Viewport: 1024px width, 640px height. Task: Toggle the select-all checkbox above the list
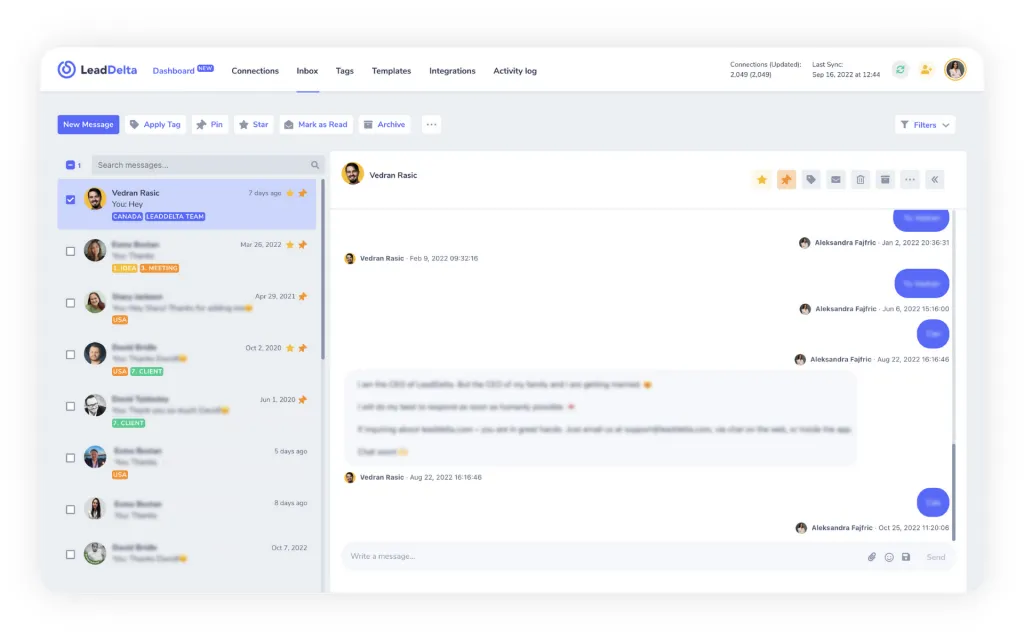(x=71, y=165)
